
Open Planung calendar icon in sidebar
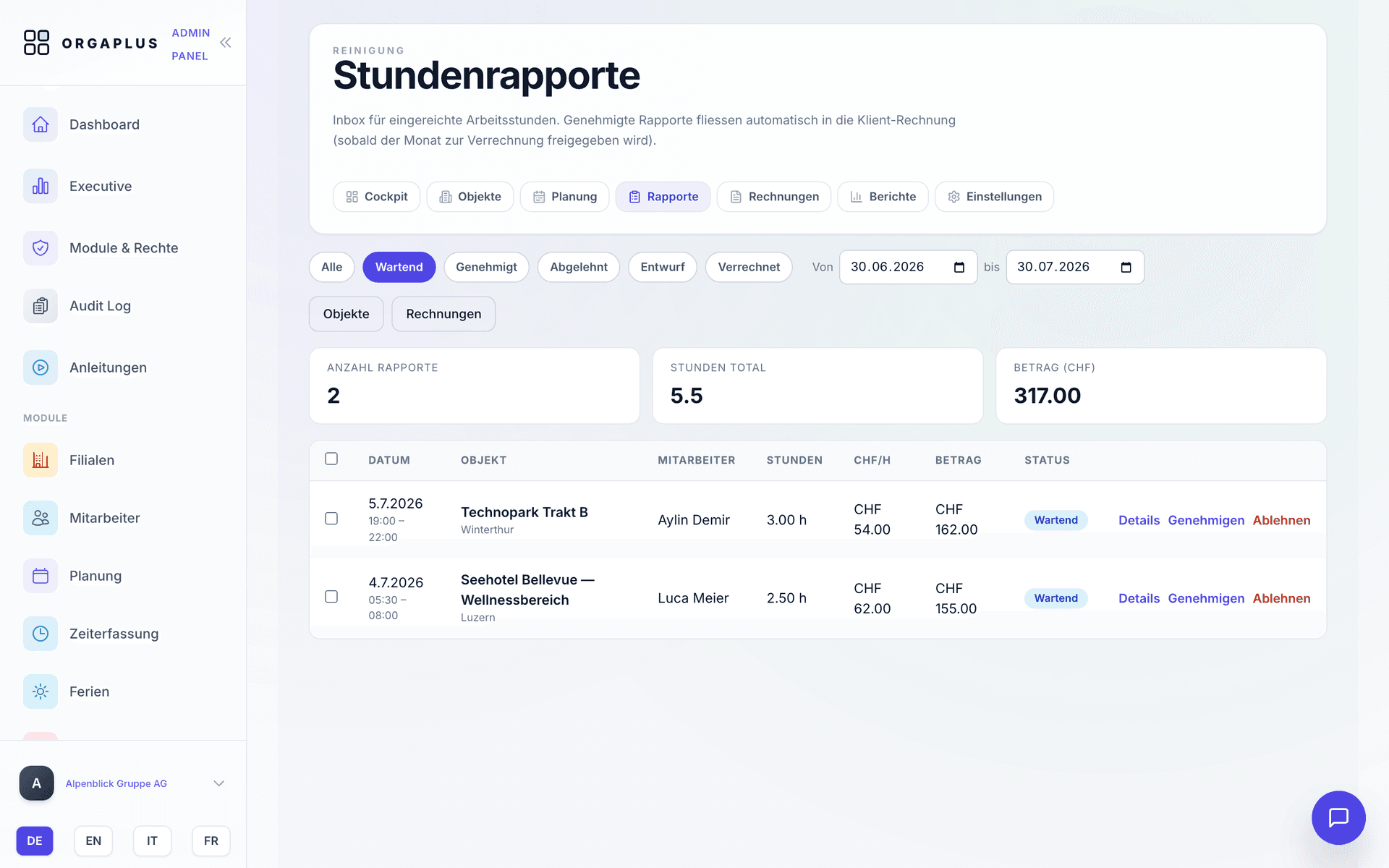(41, 576)
